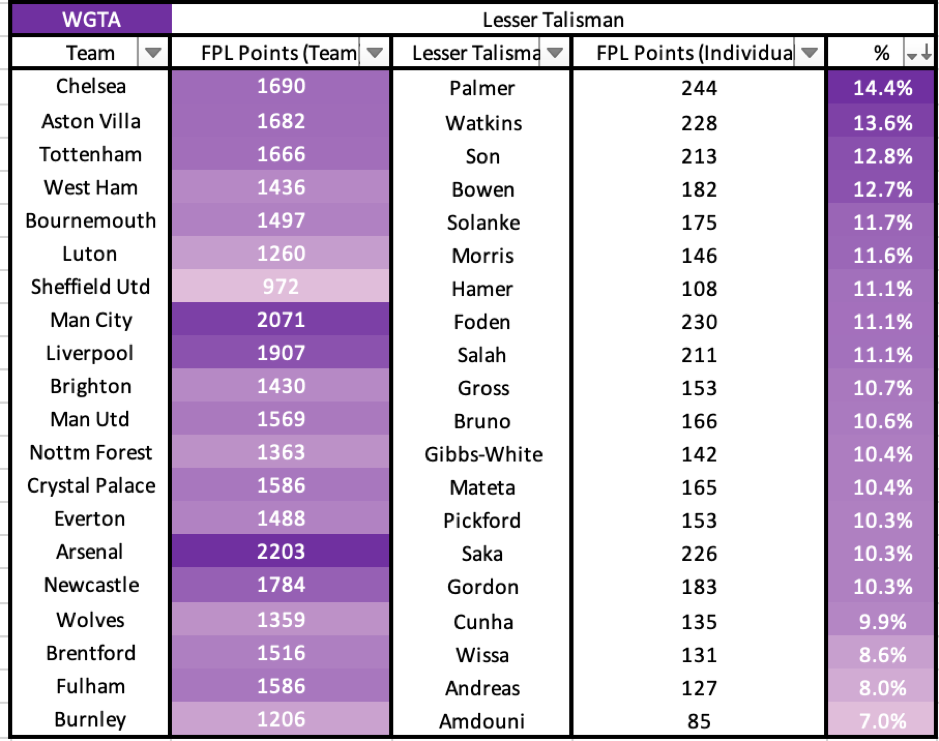The width and height of the screenshot is (939, 741).
Task: Open the FPL Points (Team) filter dropdown
Action: (374, 54)
